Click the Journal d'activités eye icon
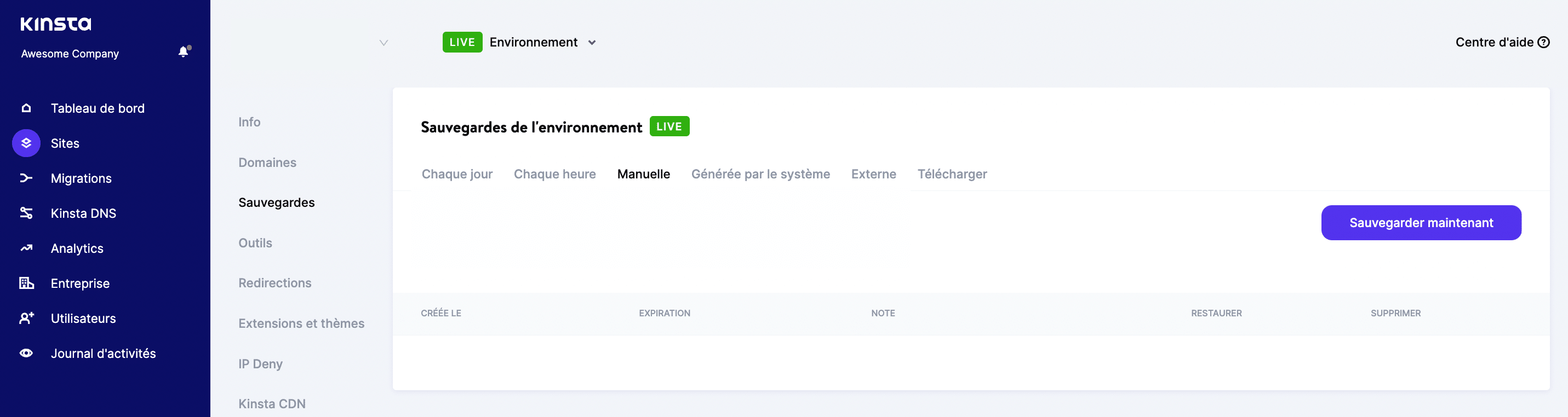1568x417 pixels. pos(26,352)
